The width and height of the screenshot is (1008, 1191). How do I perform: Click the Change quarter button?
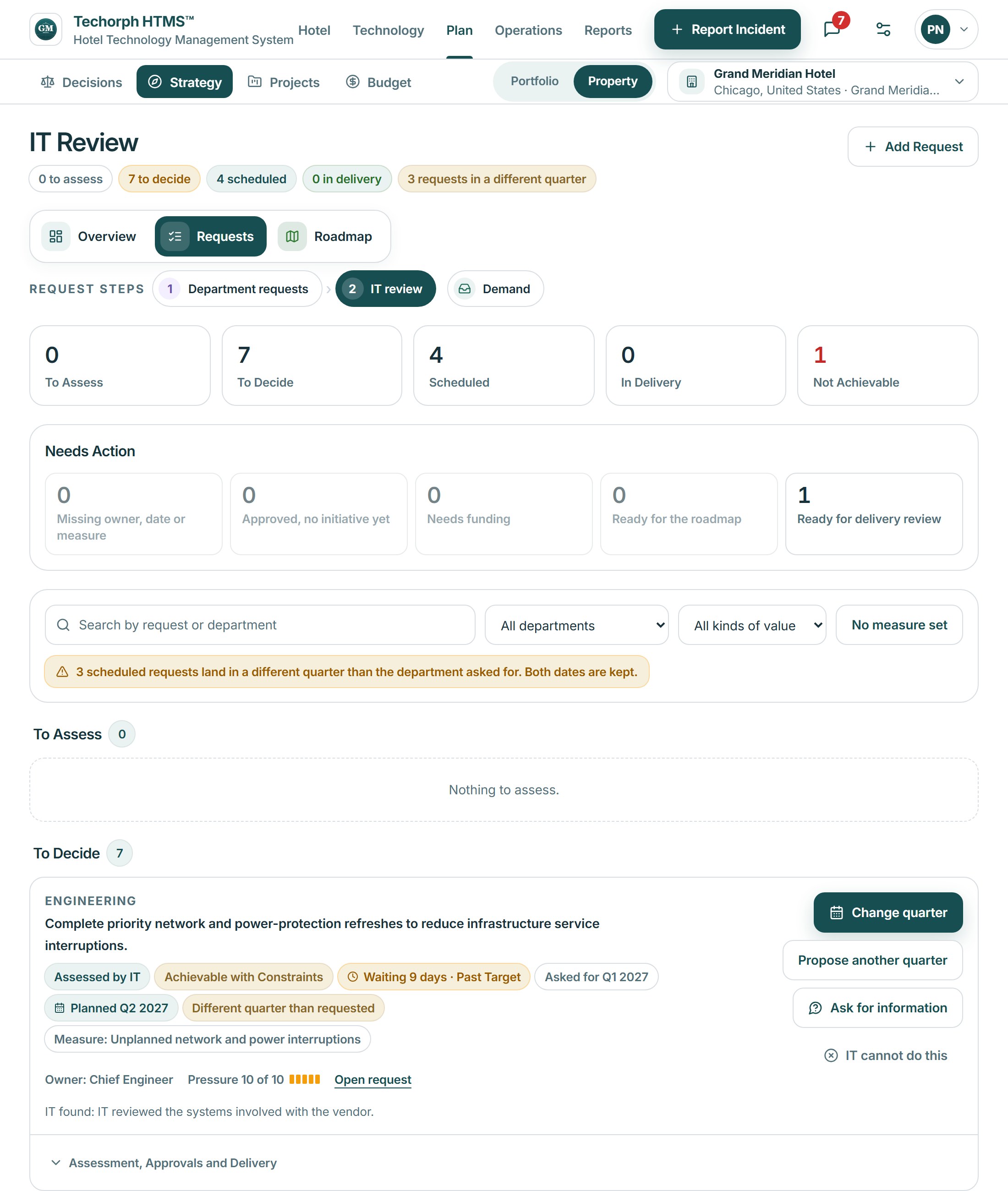tap(887, 912)
